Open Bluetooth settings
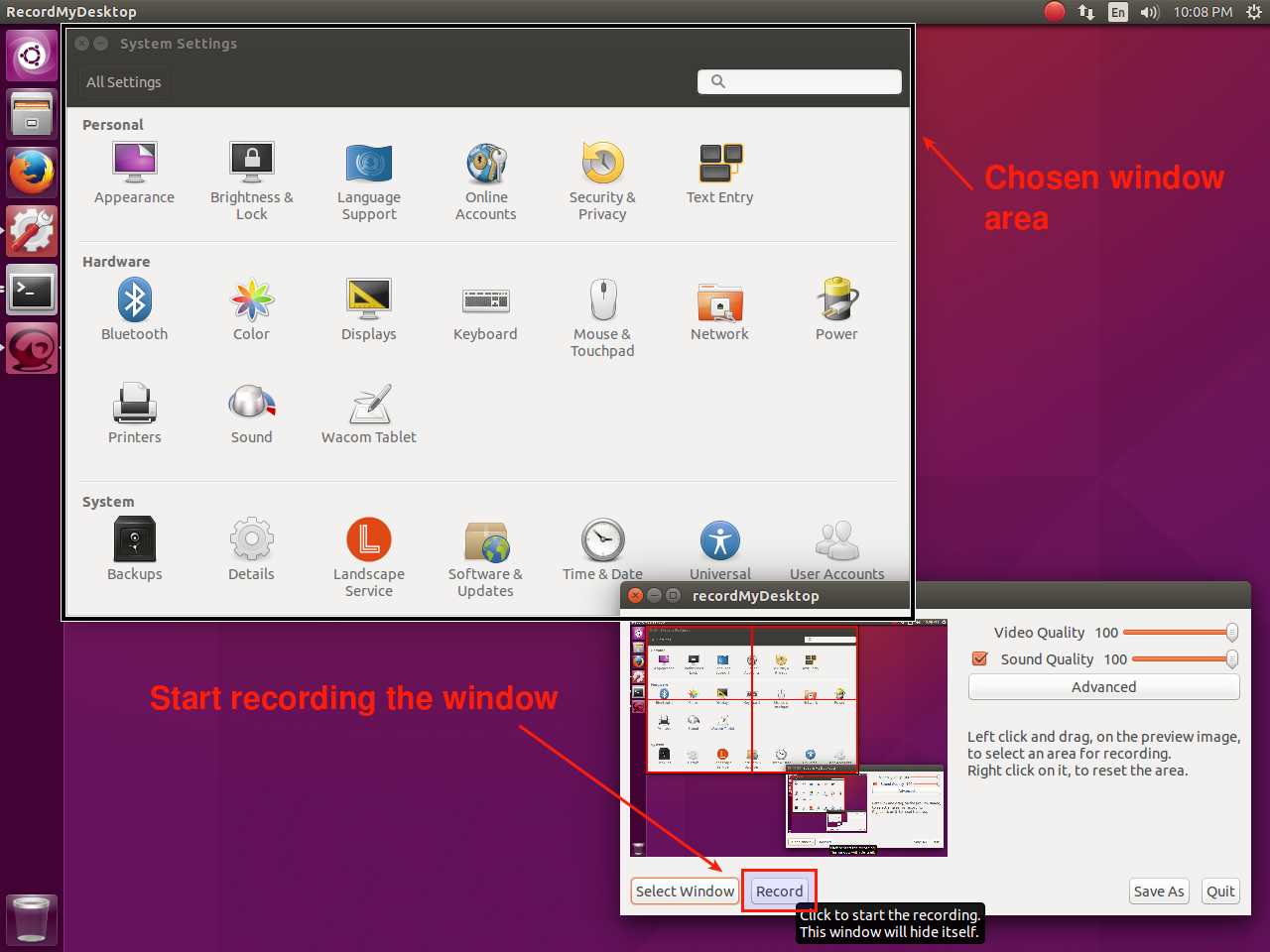 [x=134, y=310]
